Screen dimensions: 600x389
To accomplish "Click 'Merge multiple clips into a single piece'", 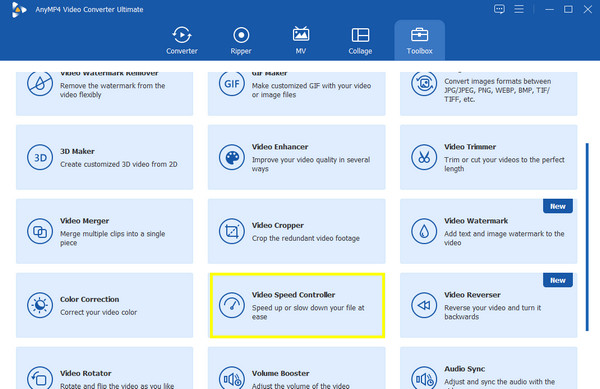I will (x=112, y=238).
